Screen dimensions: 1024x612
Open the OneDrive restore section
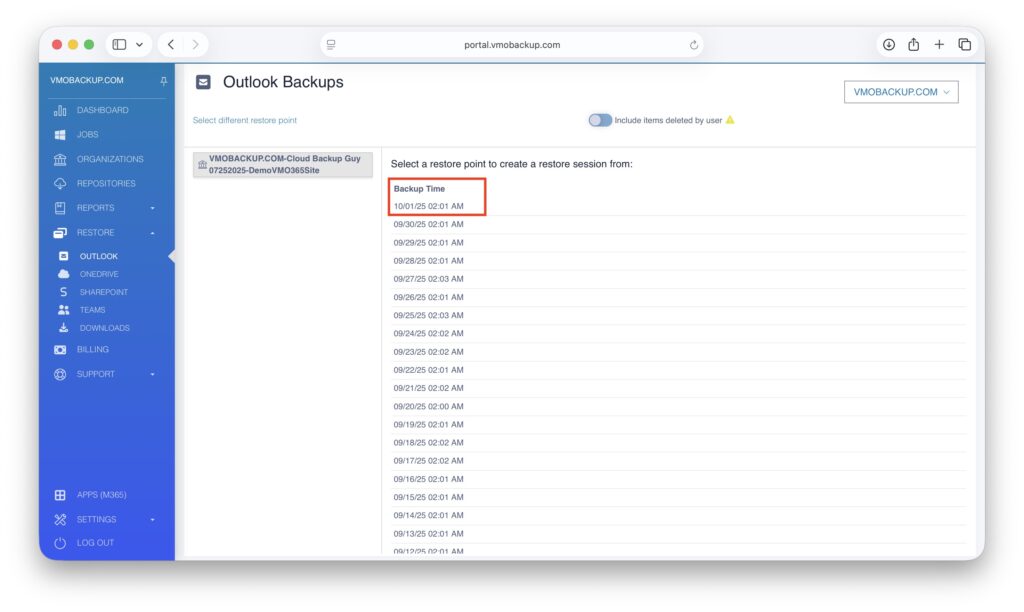[x=99, y=274]
